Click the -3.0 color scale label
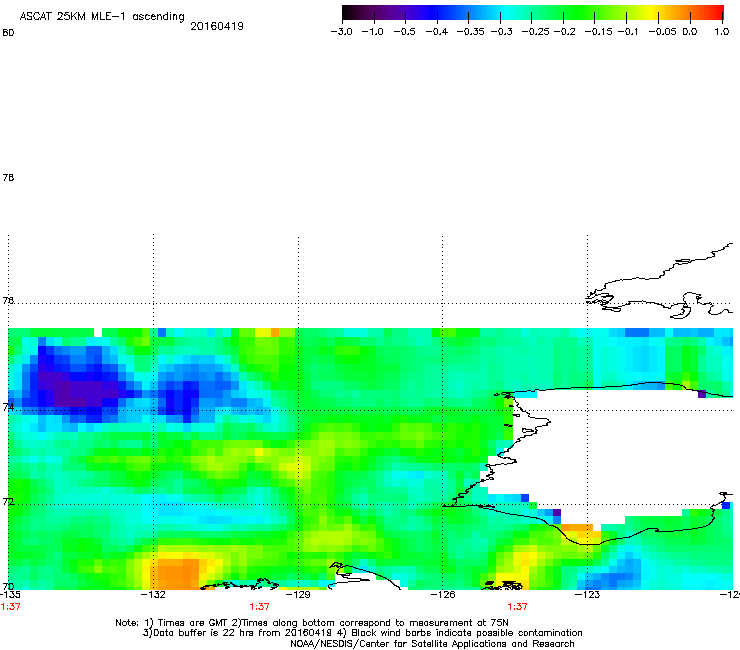Image resolution: width=740 pixels, height=650 pixels. [341, 32]
